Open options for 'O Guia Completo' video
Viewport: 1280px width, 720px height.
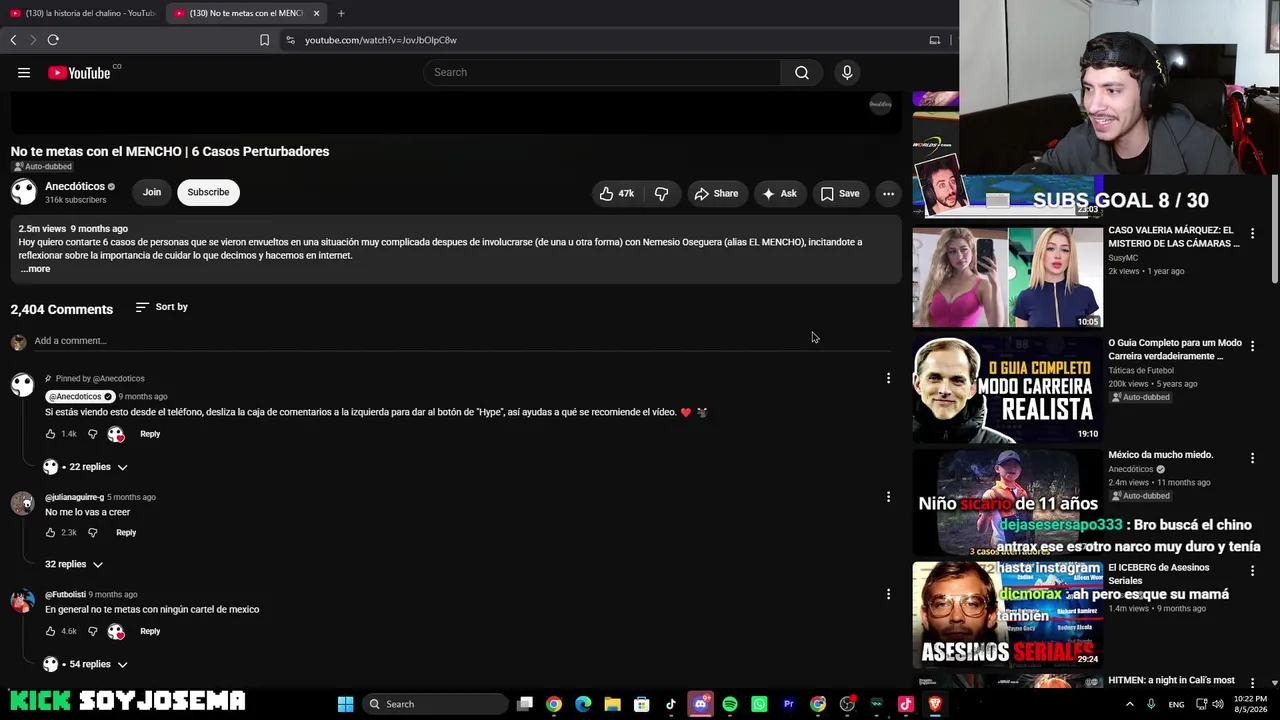(x=1252, y=346)
